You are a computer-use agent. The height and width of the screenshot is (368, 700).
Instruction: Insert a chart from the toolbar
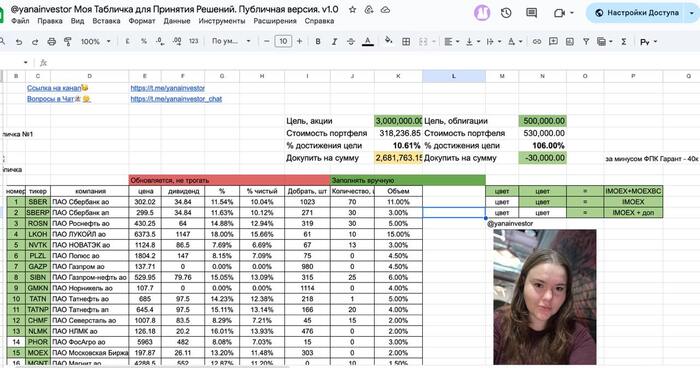570,42
